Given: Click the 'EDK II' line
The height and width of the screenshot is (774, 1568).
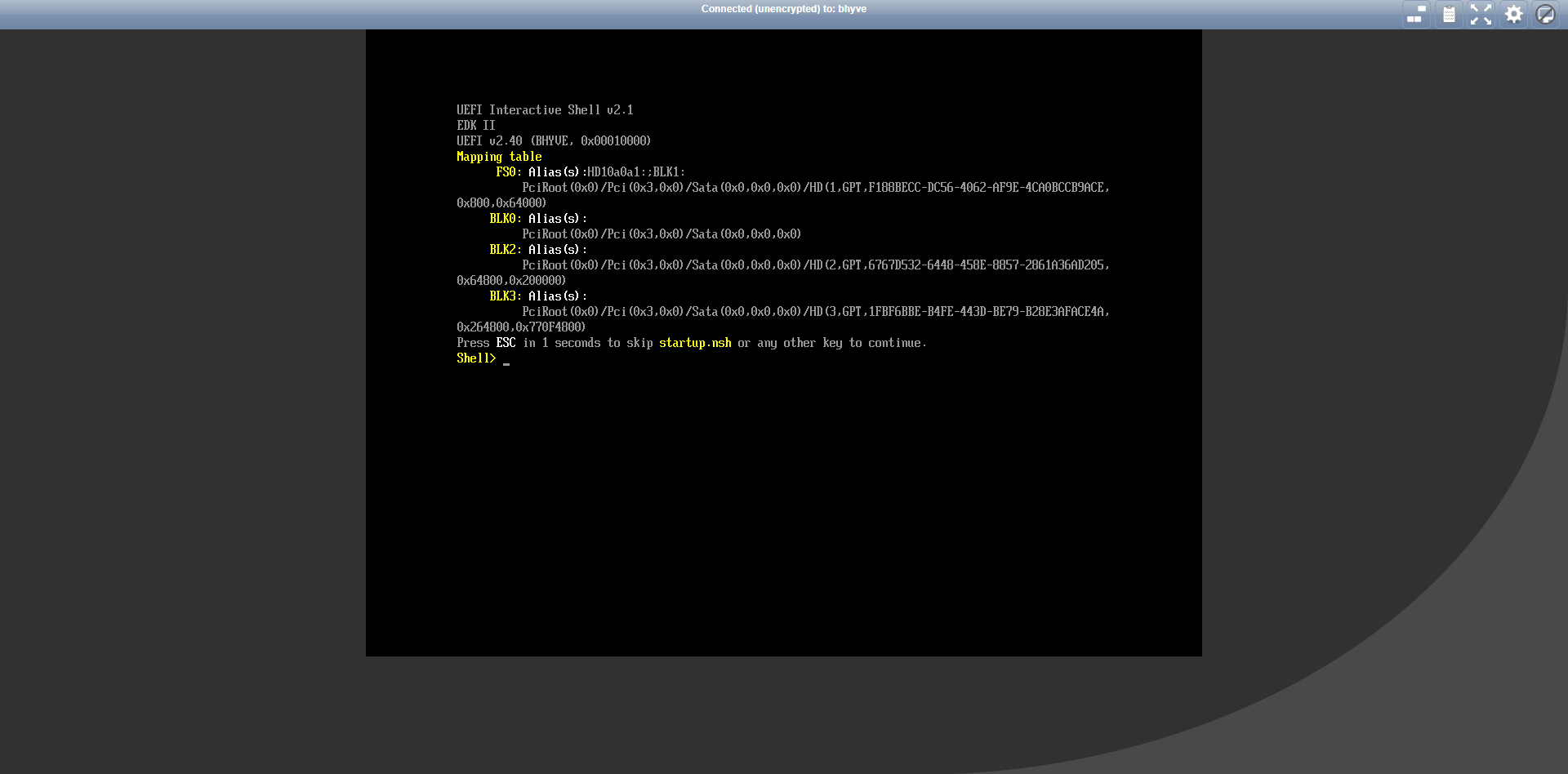Looking at the screenshot, I should pos(476,126).
